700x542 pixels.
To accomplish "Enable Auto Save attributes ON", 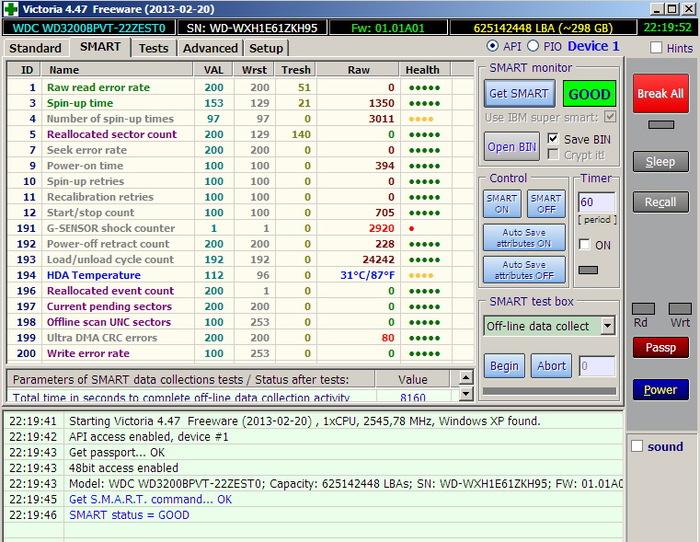I will (523, 238).
